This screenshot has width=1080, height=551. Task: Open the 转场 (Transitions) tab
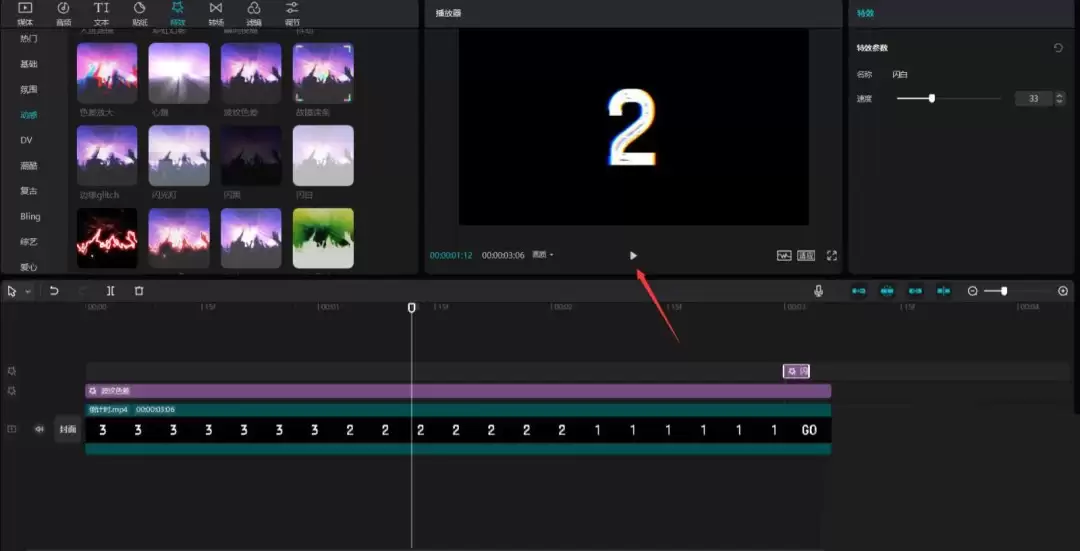[216, 13]
